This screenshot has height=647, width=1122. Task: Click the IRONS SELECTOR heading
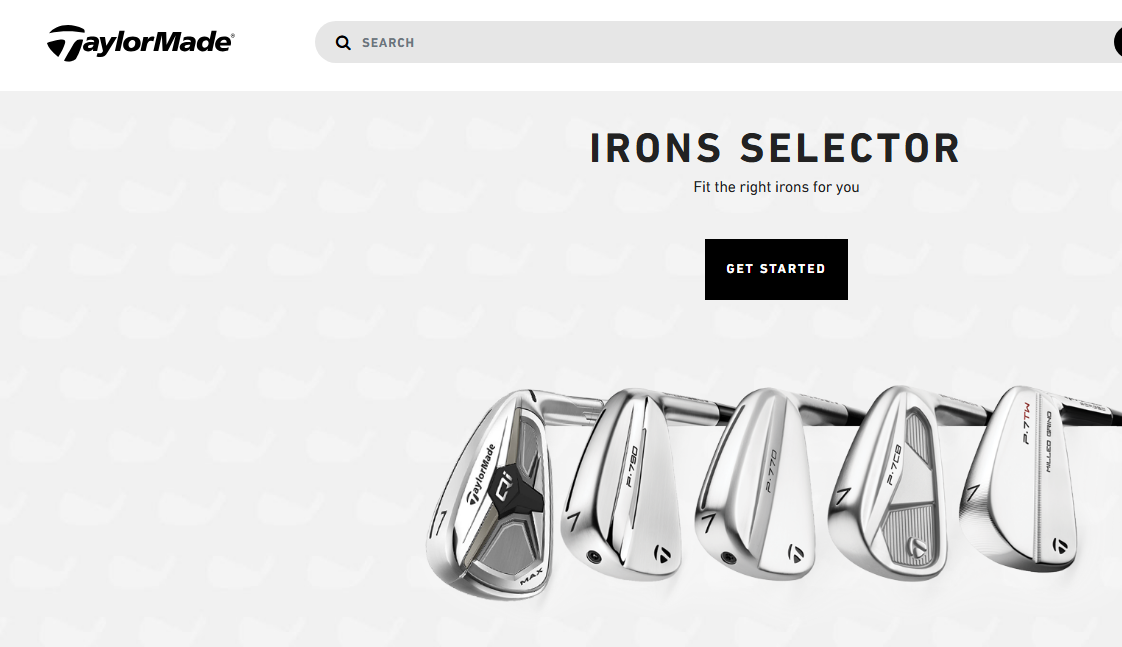point(776,148)
